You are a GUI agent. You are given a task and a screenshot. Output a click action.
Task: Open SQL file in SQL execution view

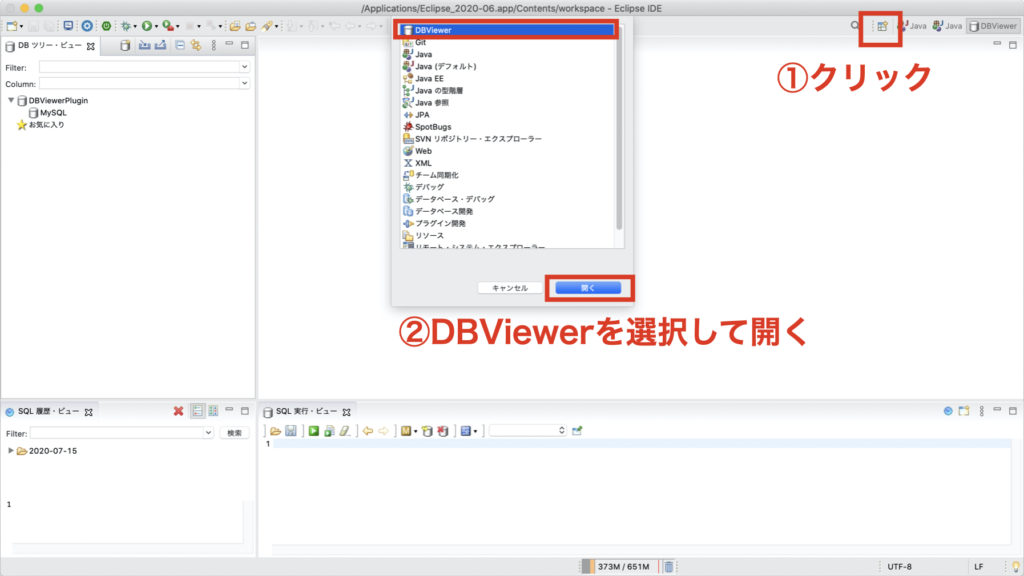click(275, 431)
